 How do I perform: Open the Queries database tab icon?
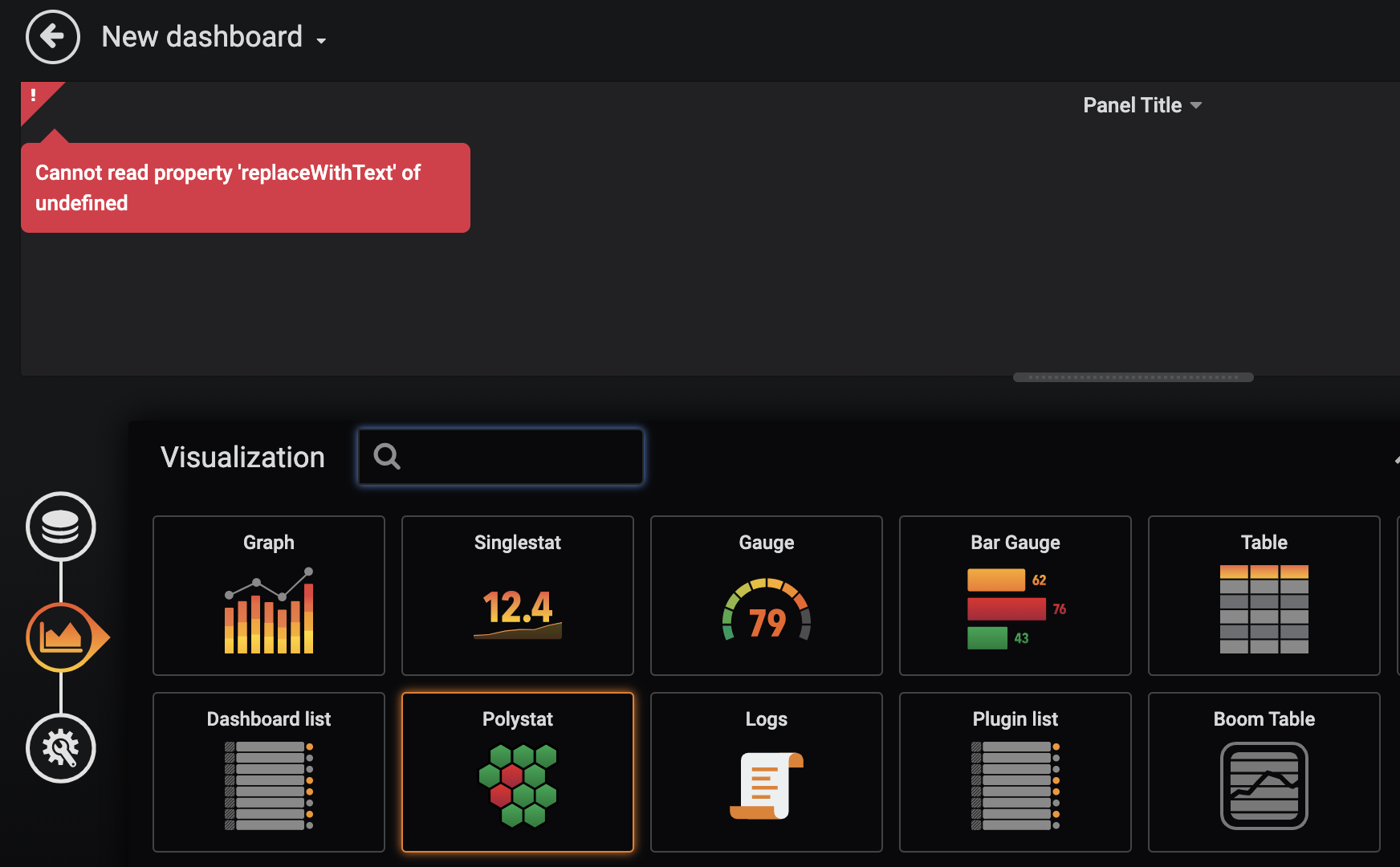[x=61, y=527]
